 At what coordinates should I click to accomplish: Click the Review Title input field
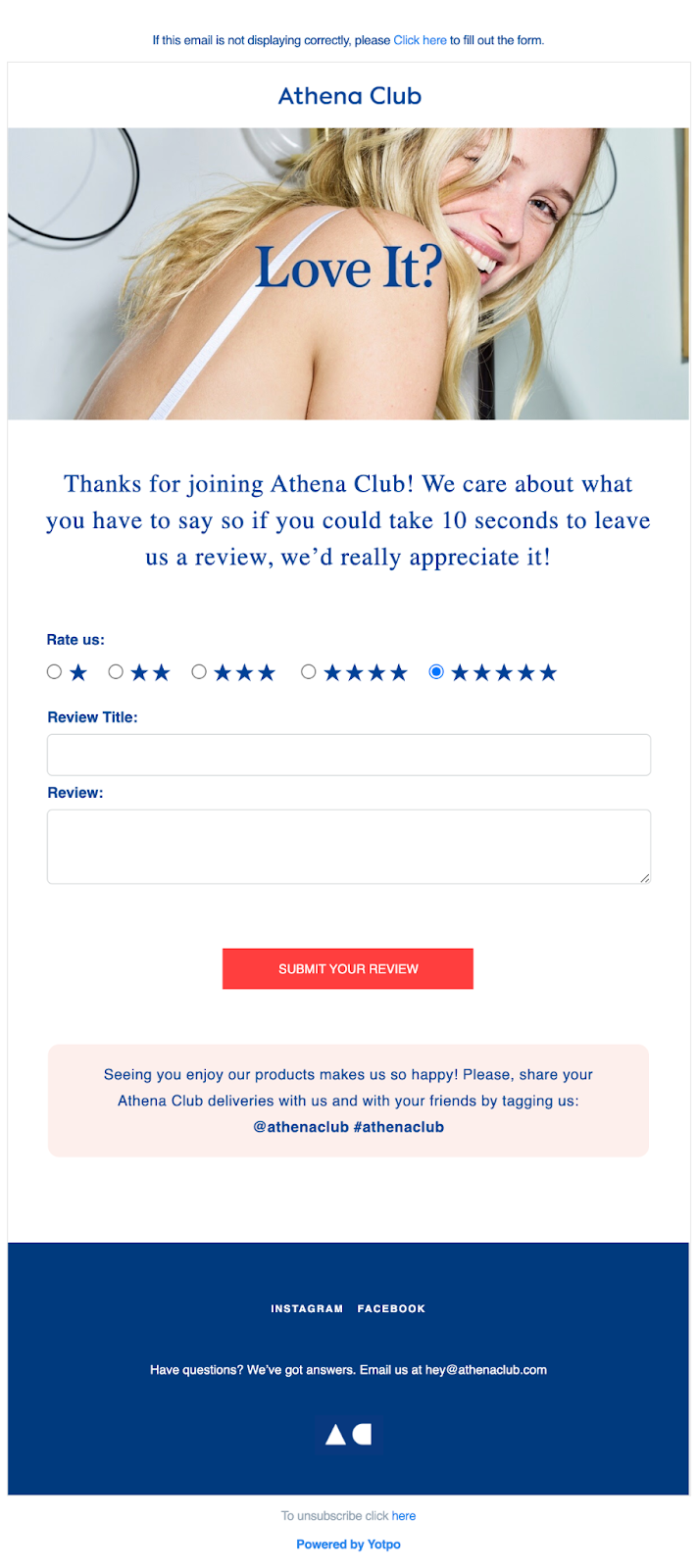(x=348, y=755)
